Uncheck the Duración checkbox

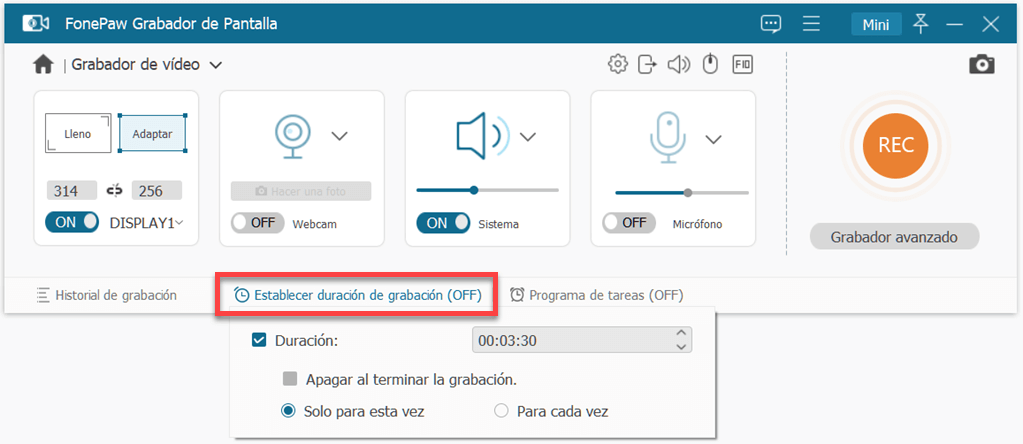click(259, 340)
